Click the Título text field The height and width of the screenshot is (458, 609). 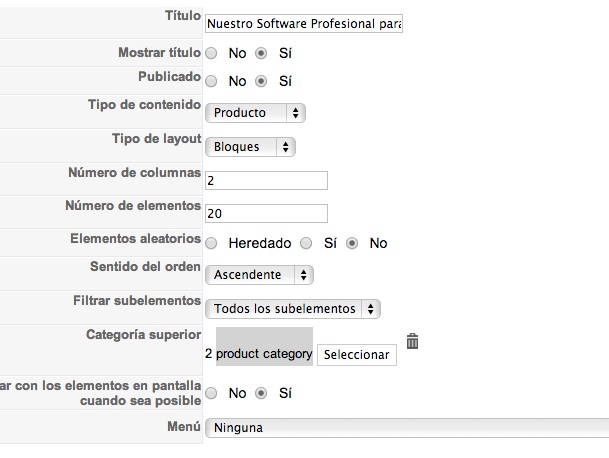[x=303, y=24]
